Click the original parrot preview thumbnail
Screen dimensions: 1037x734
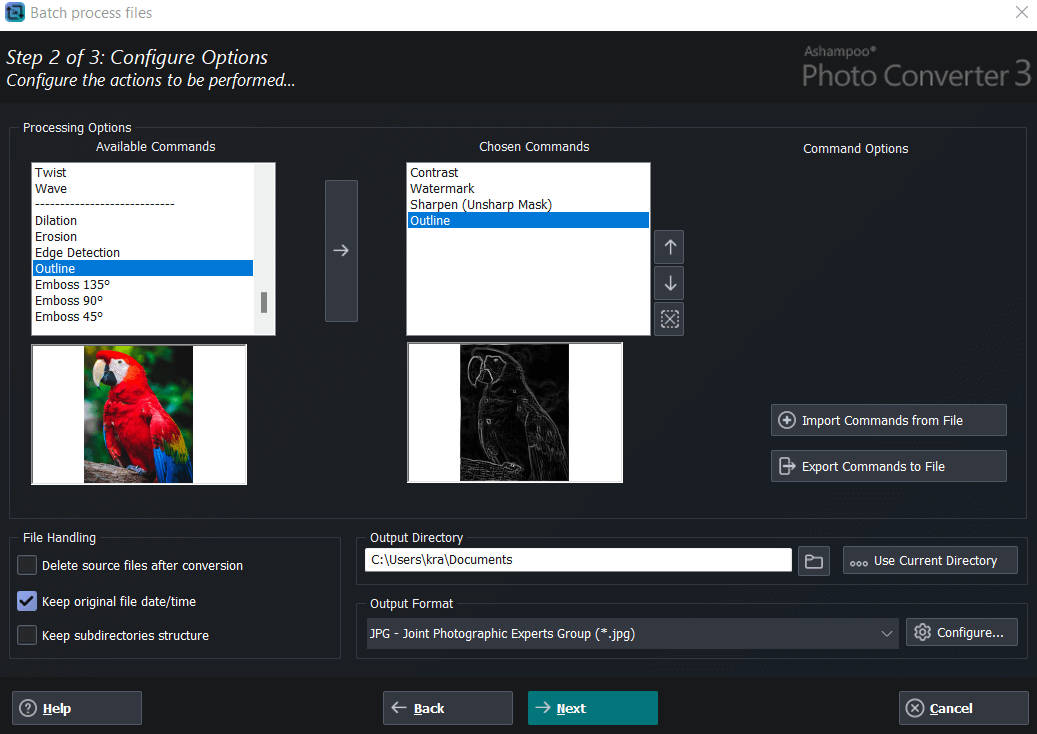click(139, 413)
